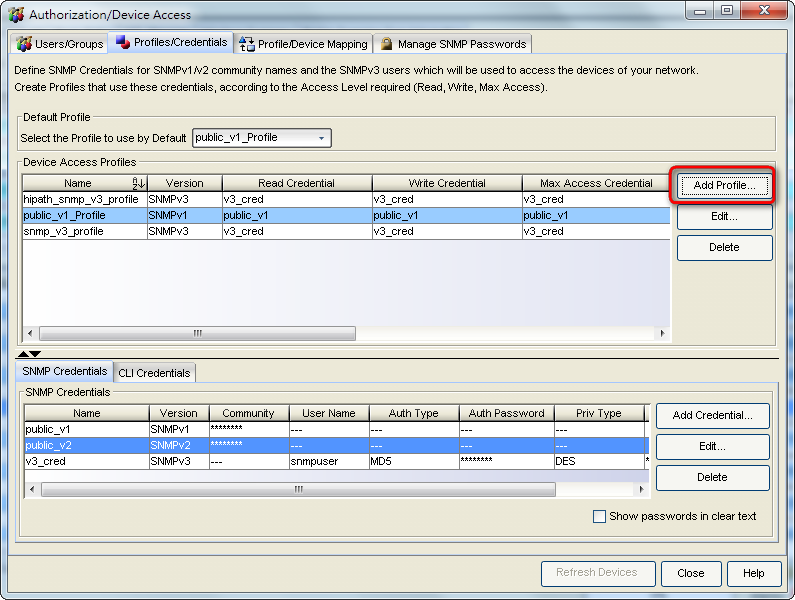Image resolution: width=795 pixels, height=600 pixels.
Task: Select the snmp_v3_profile row
Action: tap(346, 231)
